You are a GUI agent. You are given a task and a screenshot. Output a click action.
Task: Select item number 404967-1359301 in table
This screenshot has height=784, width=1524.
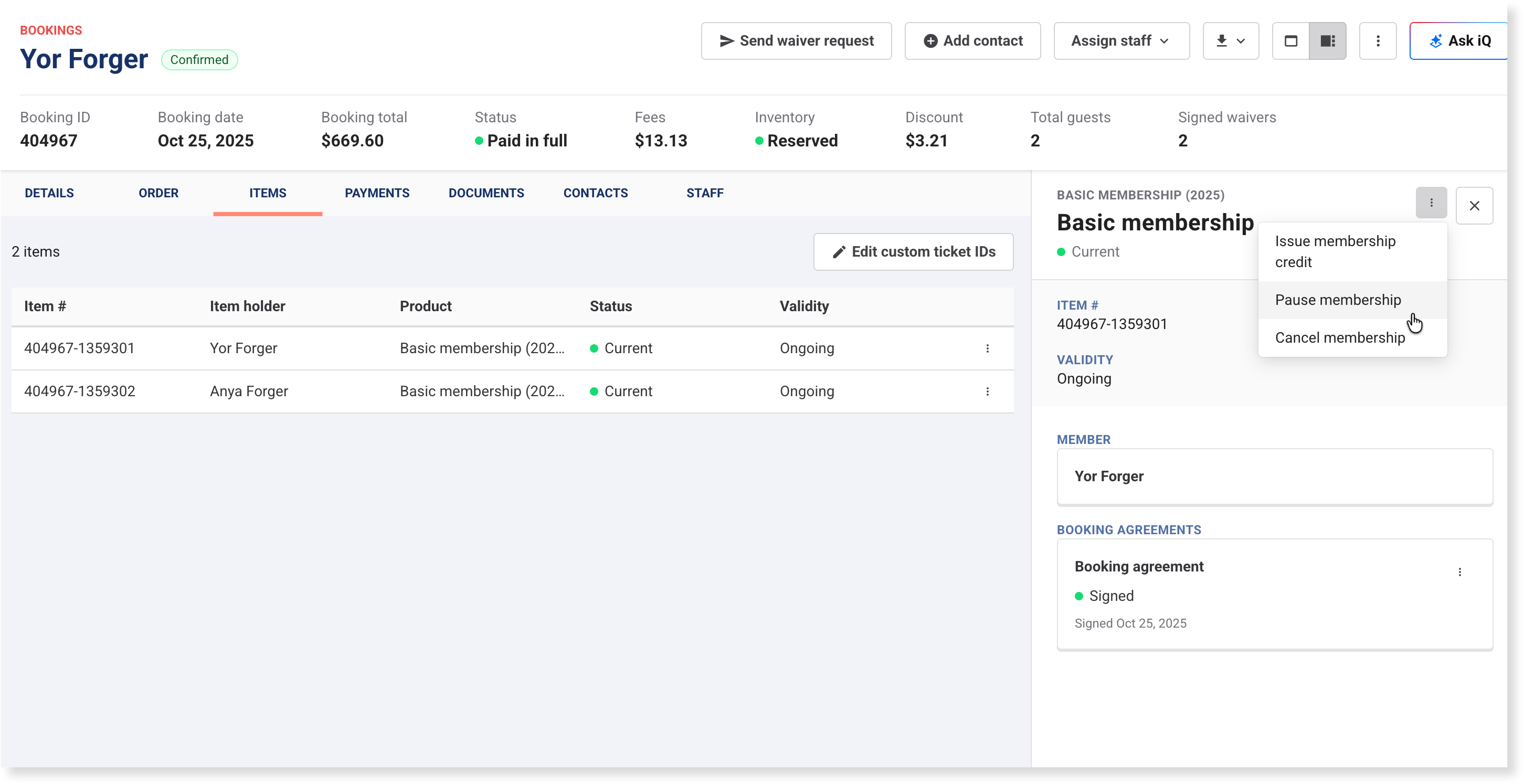tap(79, 348)
